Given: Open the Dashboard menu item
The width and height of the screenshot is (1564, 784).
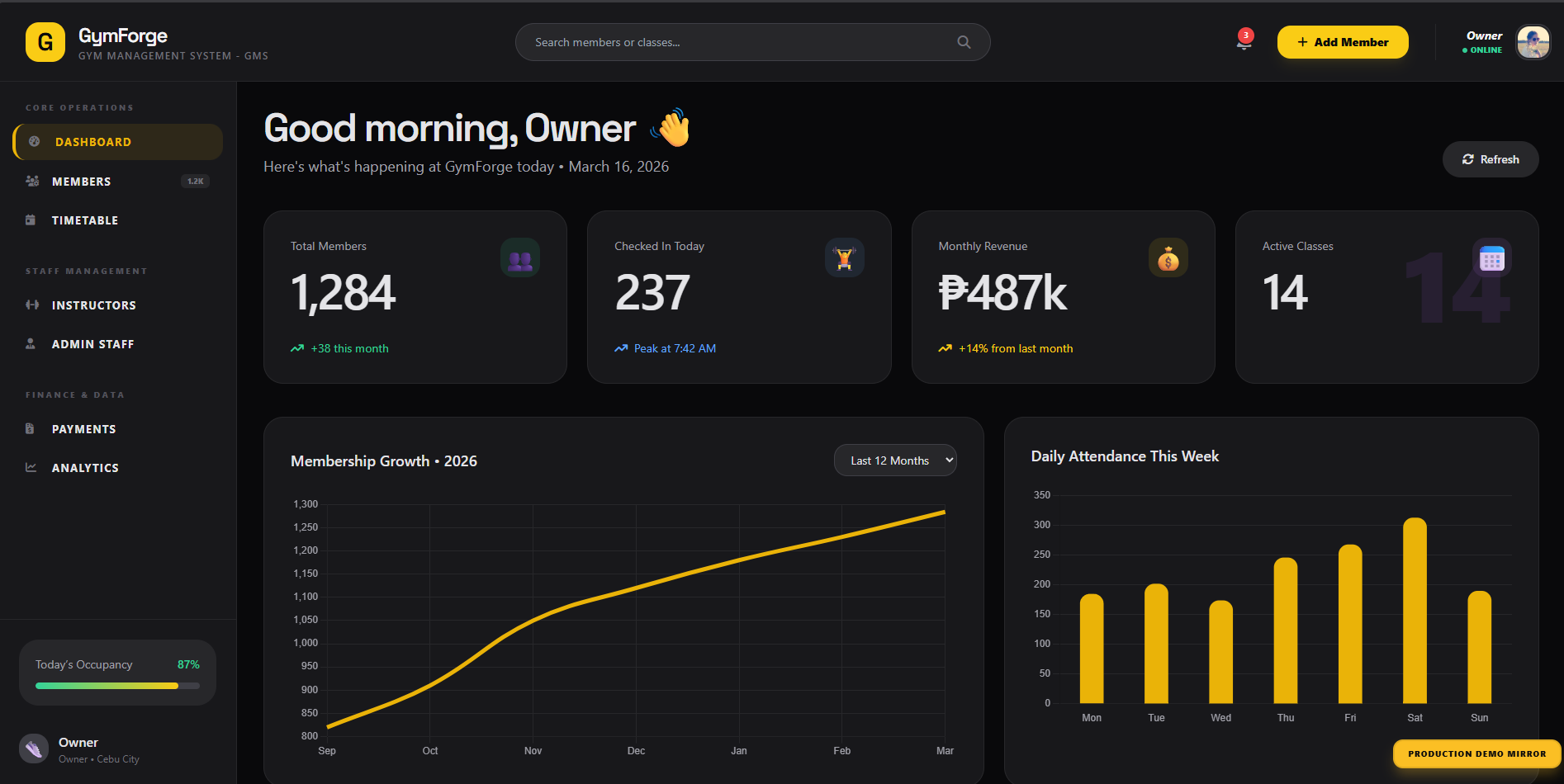Looking at the screenshot, I should [118, 142].
